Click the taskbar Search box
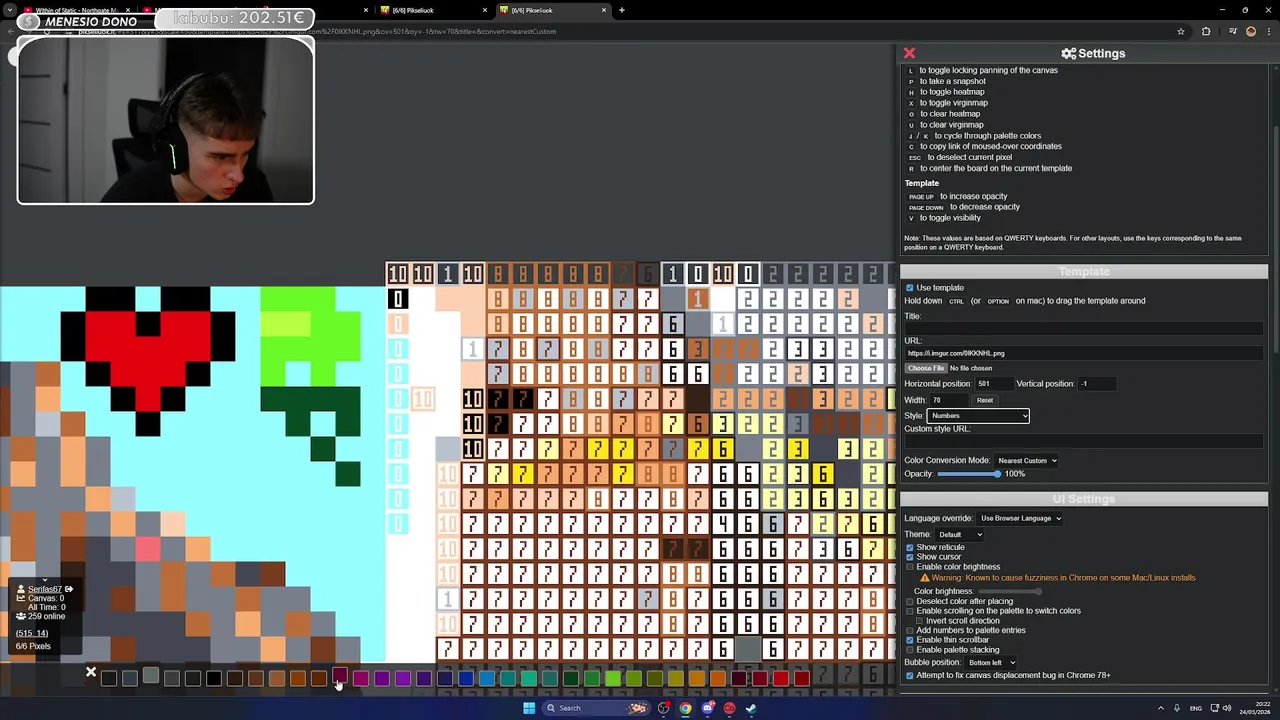1280x720 pixels. (x=597, y=708)
